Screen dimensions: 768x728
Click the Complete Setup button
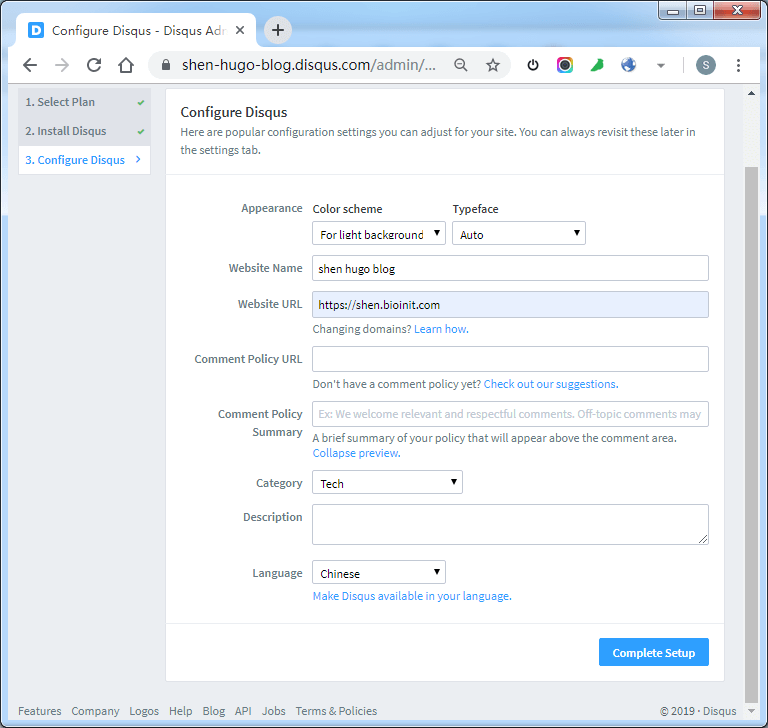pyautogui.click(x=654, y=652)
